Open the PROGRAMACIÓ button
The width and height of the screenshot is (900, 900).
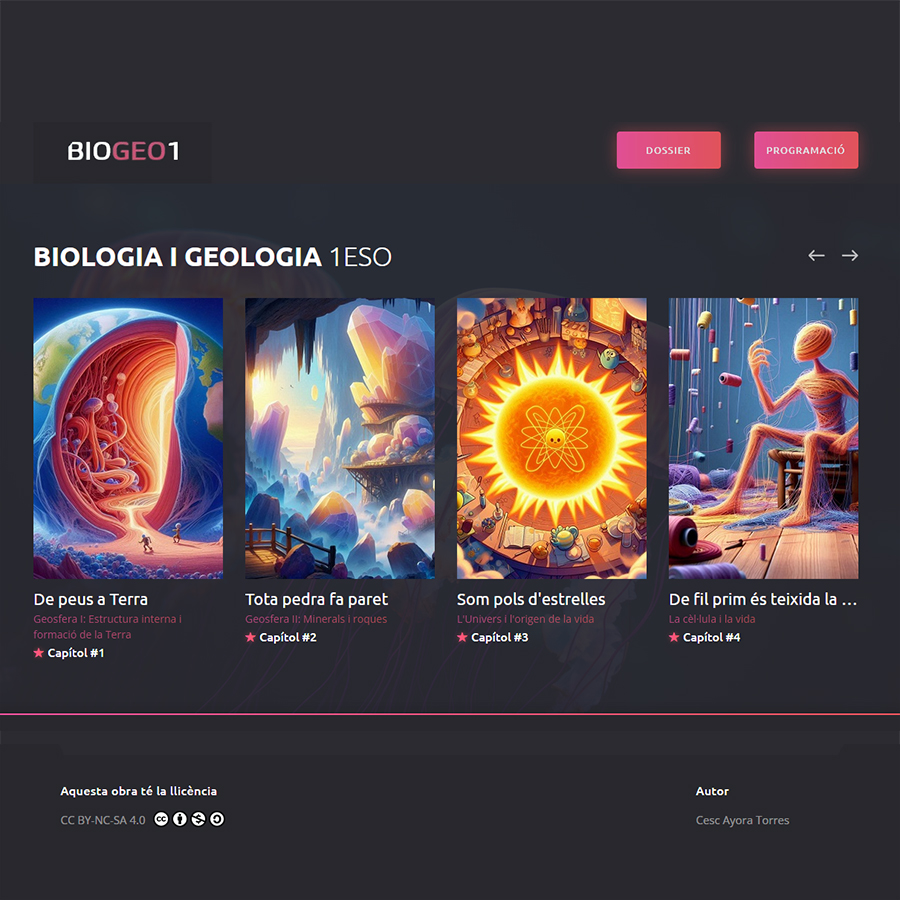pos(806,150)
